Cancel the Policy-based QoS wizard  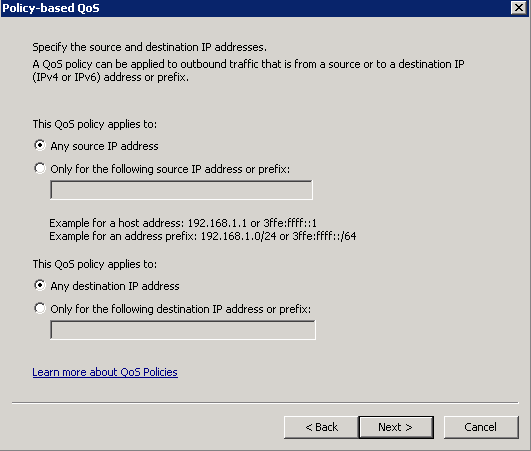[x=481, y=427]
